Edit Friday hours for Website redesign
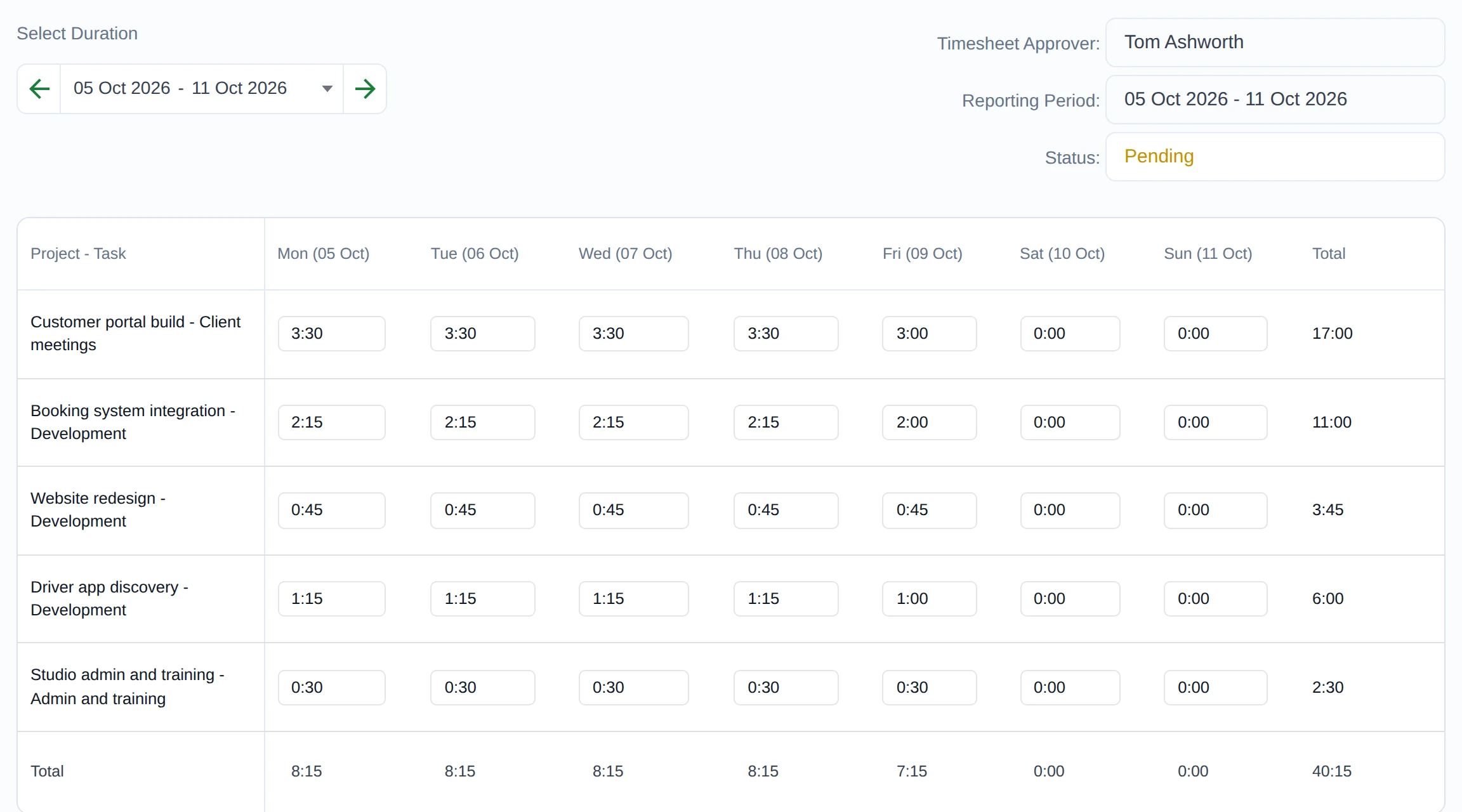The width and height of the screenshot is (1462, 812). tap(930, 511)
